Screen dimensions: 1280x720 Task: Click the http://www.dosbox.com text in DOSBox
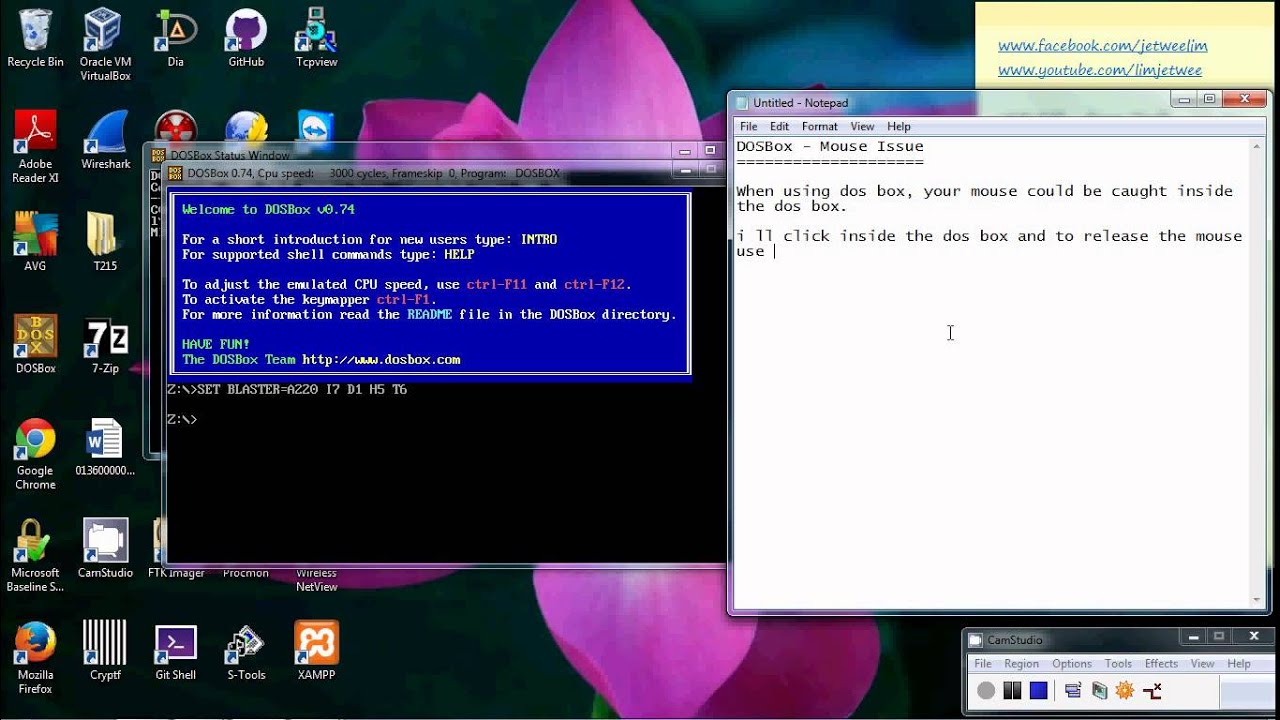pos(381,359)
